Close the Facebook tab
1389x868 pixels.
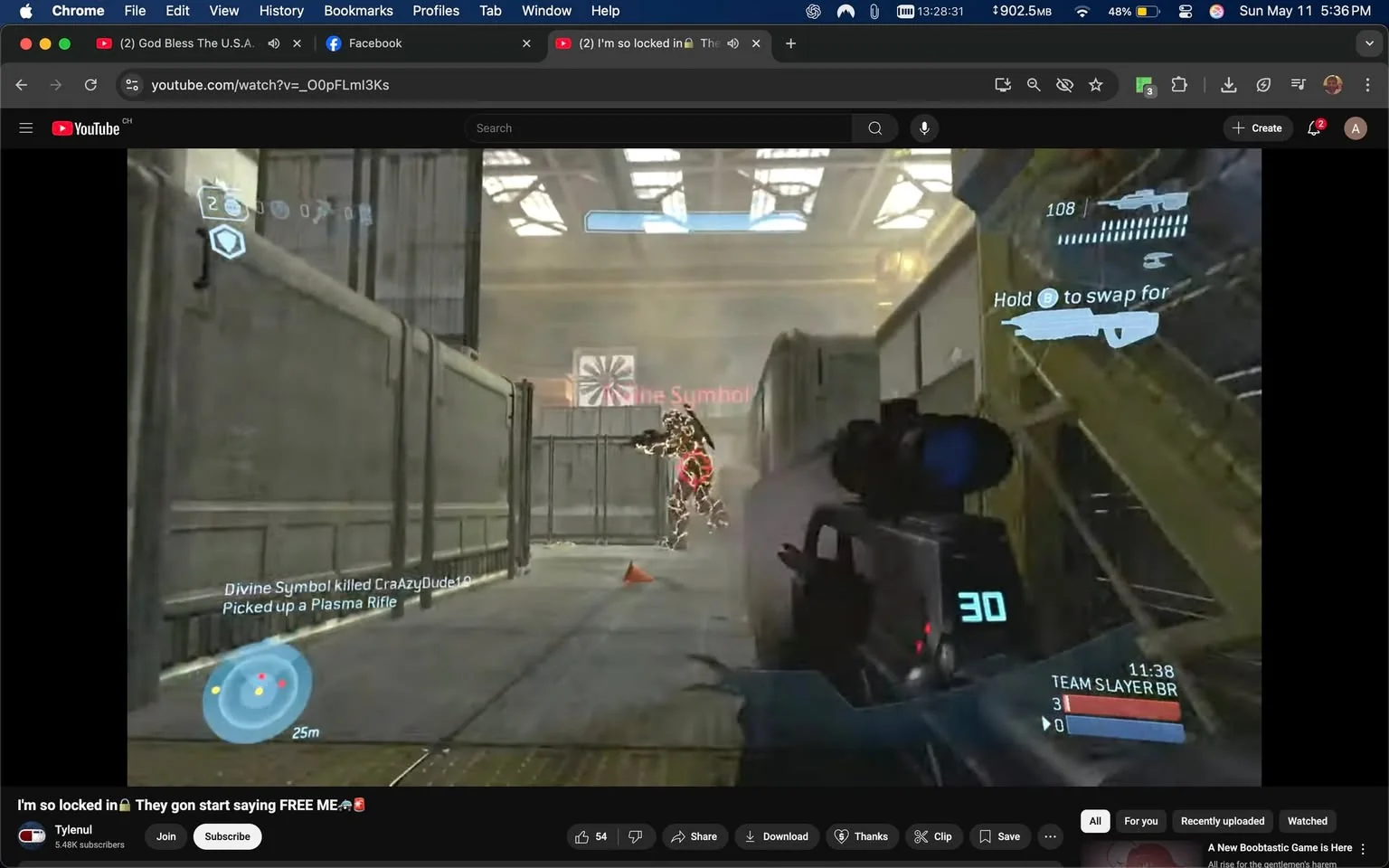[x=526, y=43]
